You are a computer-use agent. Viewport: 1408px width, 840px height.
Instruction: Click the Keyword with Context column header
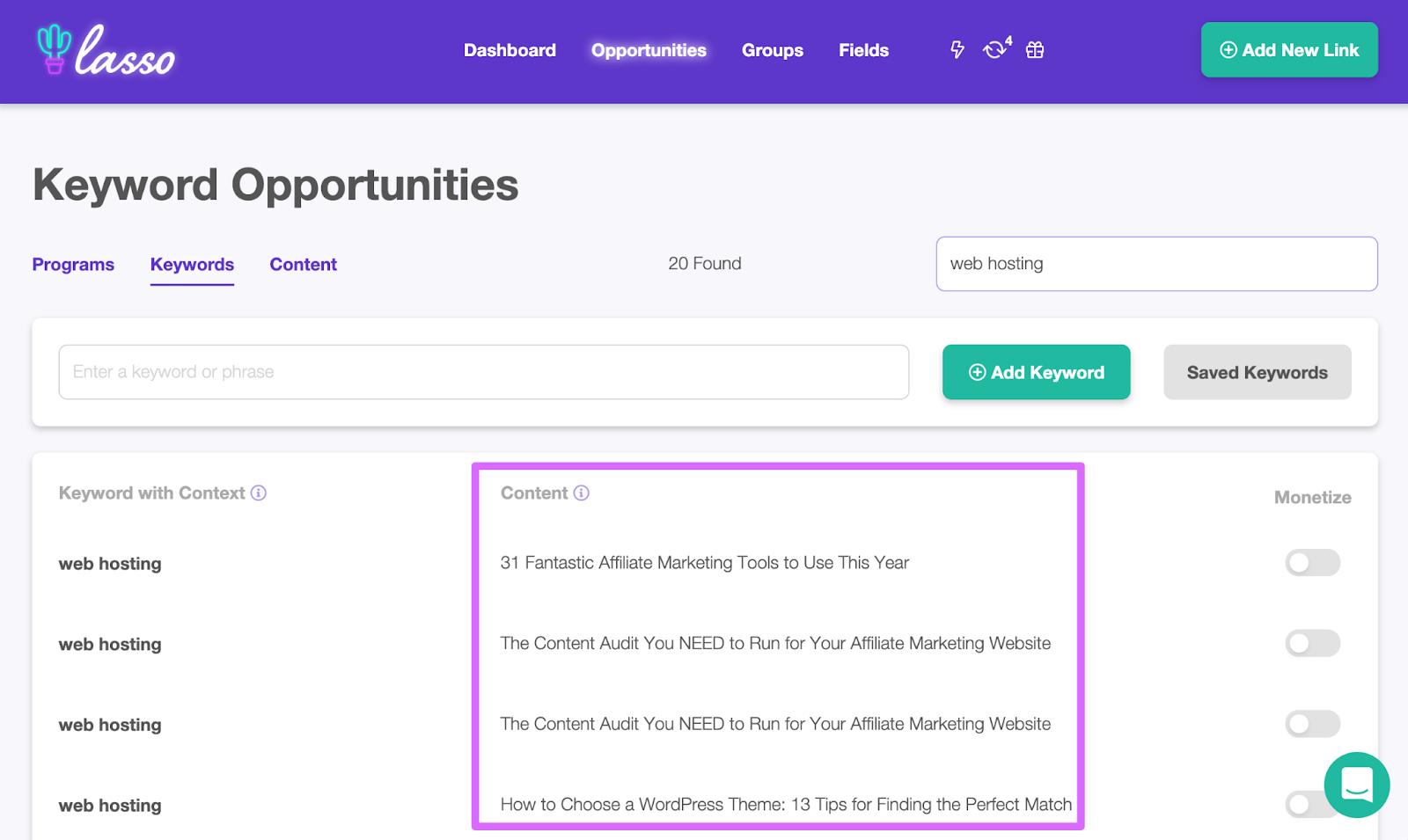tap(151, 493)
